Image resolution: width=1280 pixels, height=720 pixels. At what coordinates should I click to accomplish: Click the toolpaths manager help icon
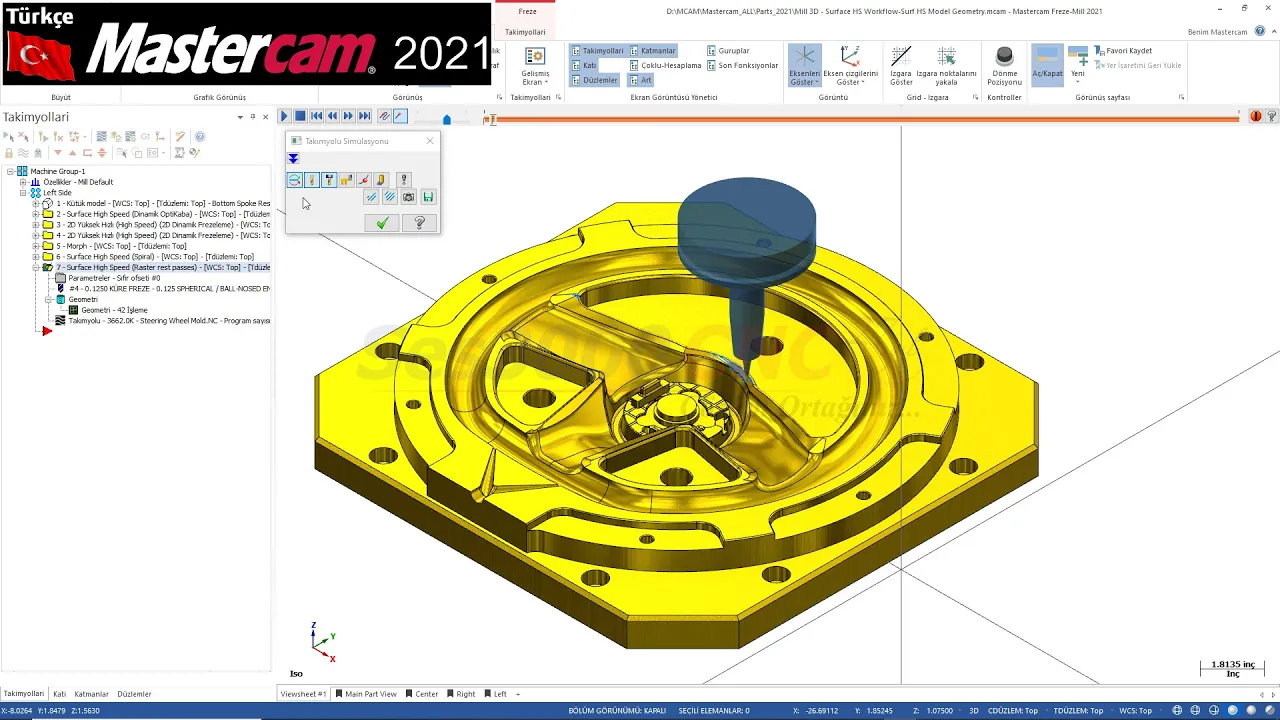click(x=200, y=137)
